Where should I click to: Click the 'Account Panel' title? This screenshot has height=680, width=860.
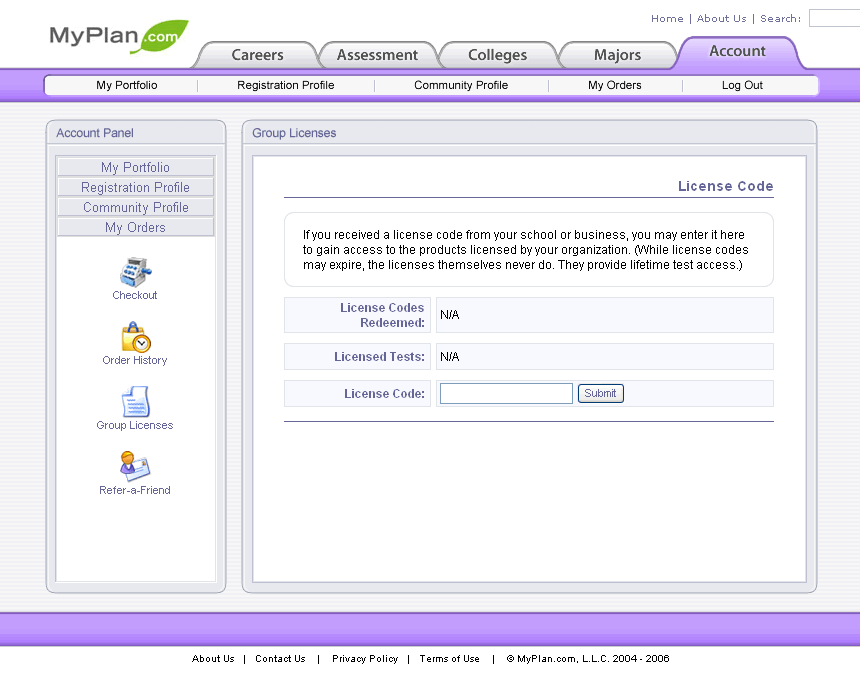[95, 133]
